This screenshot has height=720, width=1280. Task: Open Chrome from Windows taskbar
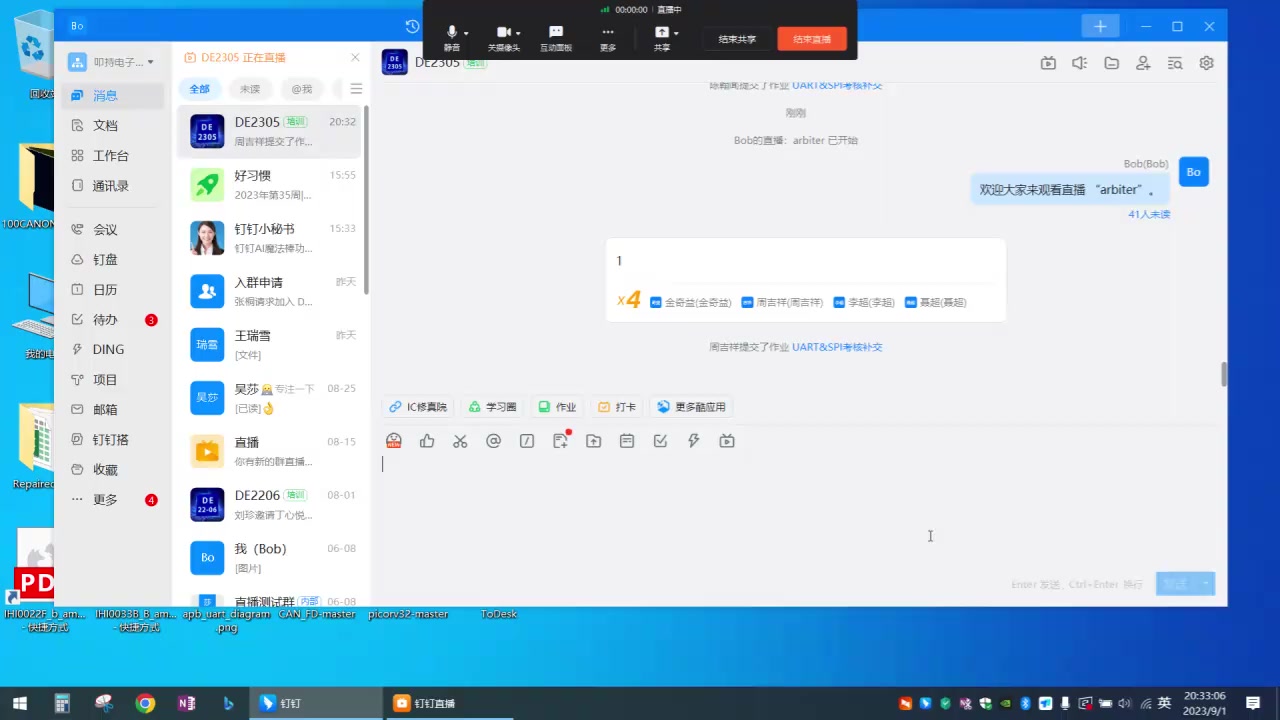pos(146,703)
